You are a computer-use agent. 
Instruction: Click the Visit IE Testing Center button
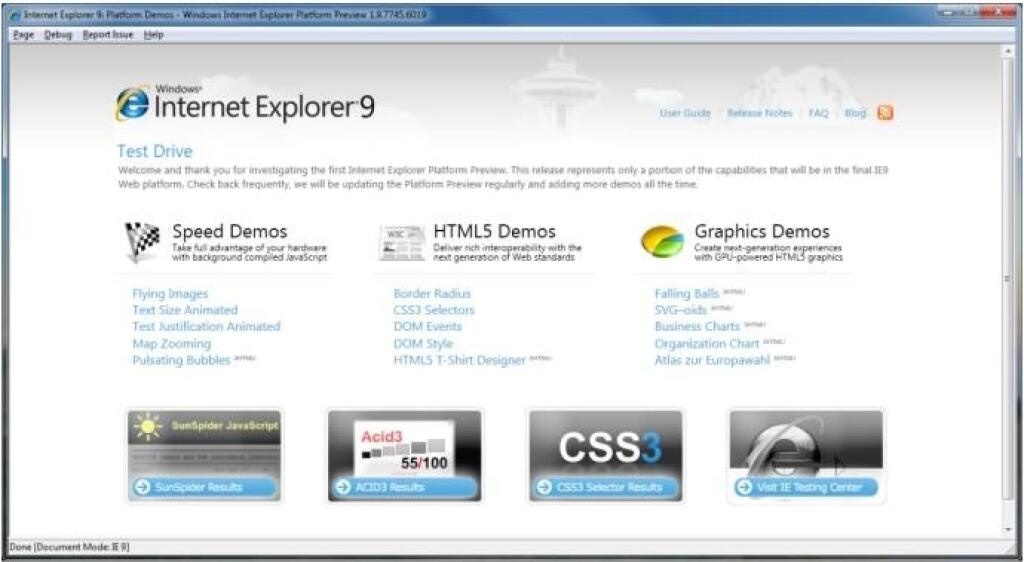click(x=805, y=487)
